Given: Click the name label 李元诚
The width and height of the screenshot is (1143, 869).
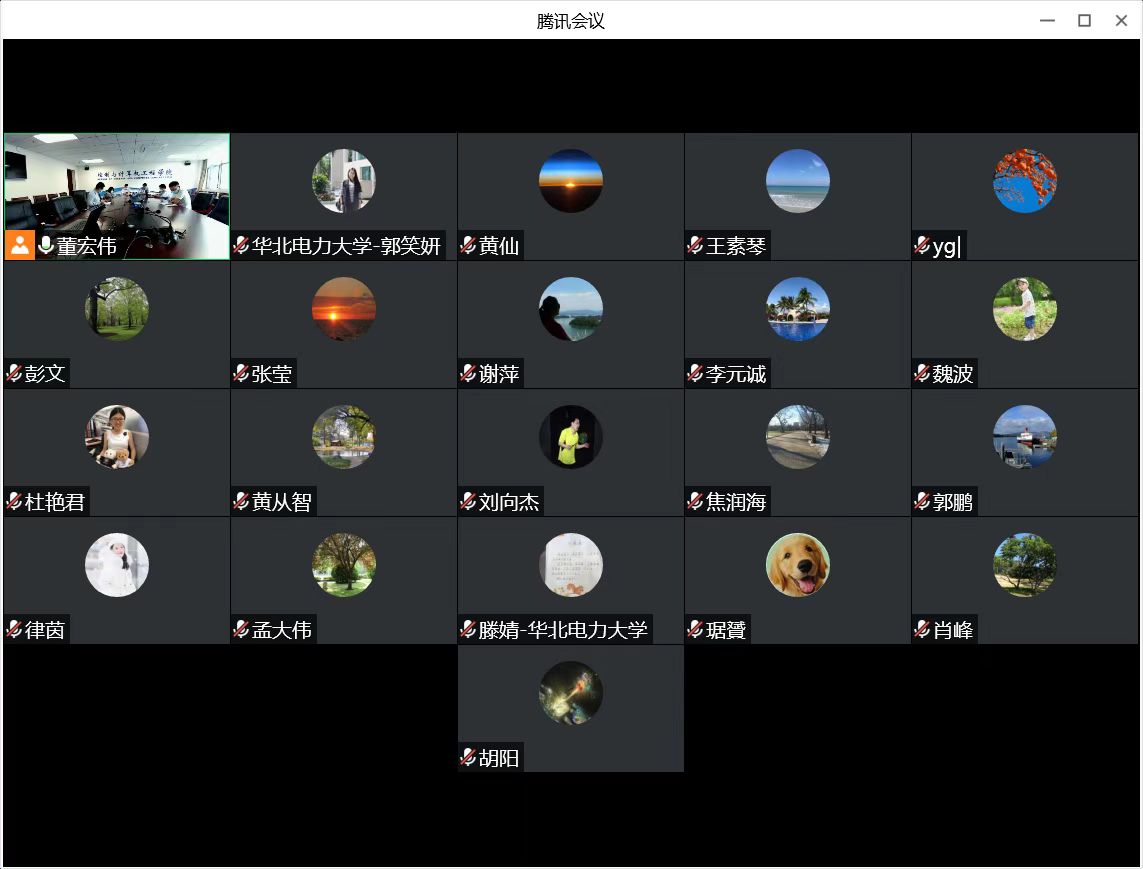Looking at the screenshot, I should (x=736, y=374).
